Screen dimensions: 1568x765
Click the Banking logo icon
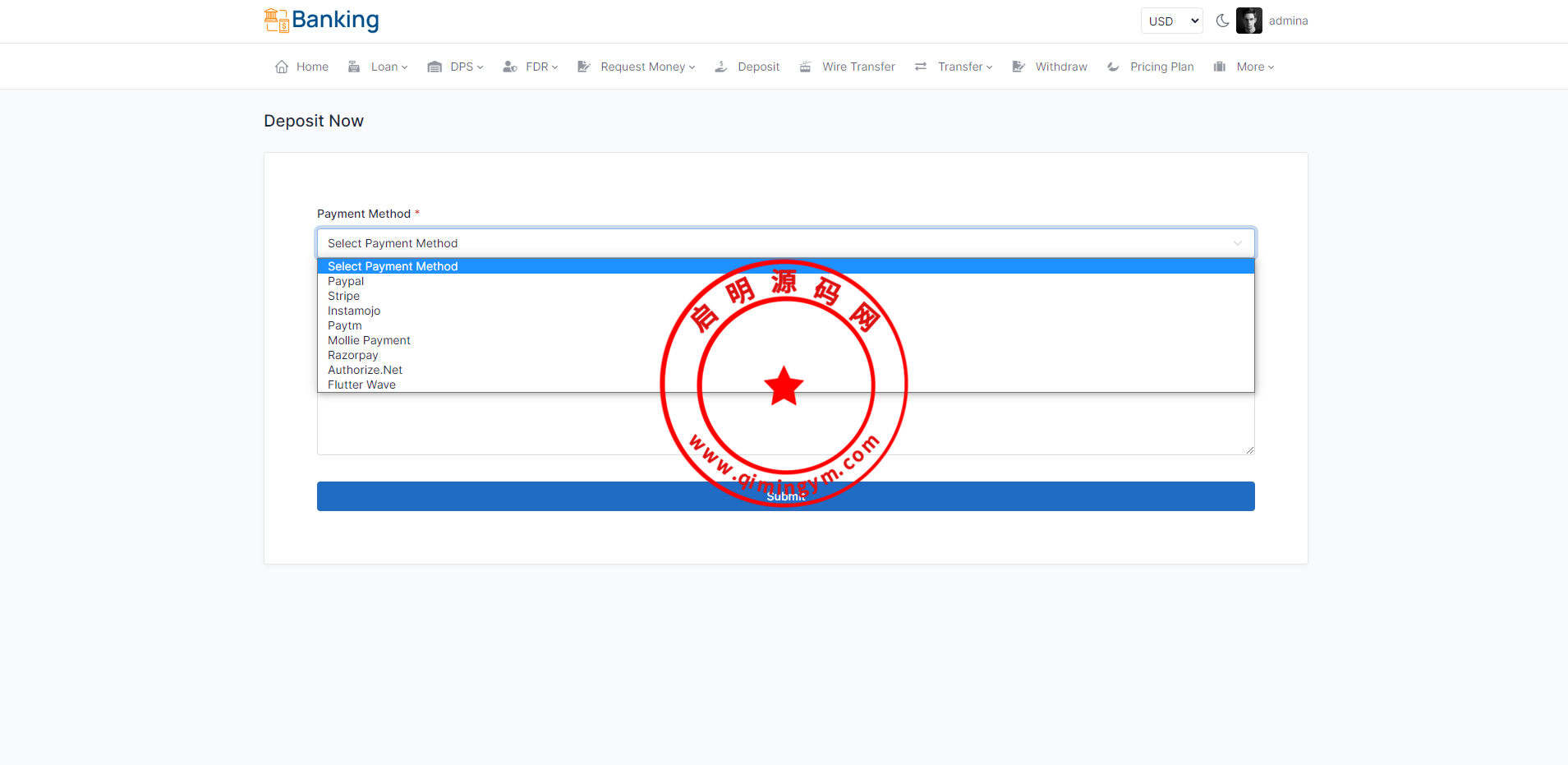276,21
